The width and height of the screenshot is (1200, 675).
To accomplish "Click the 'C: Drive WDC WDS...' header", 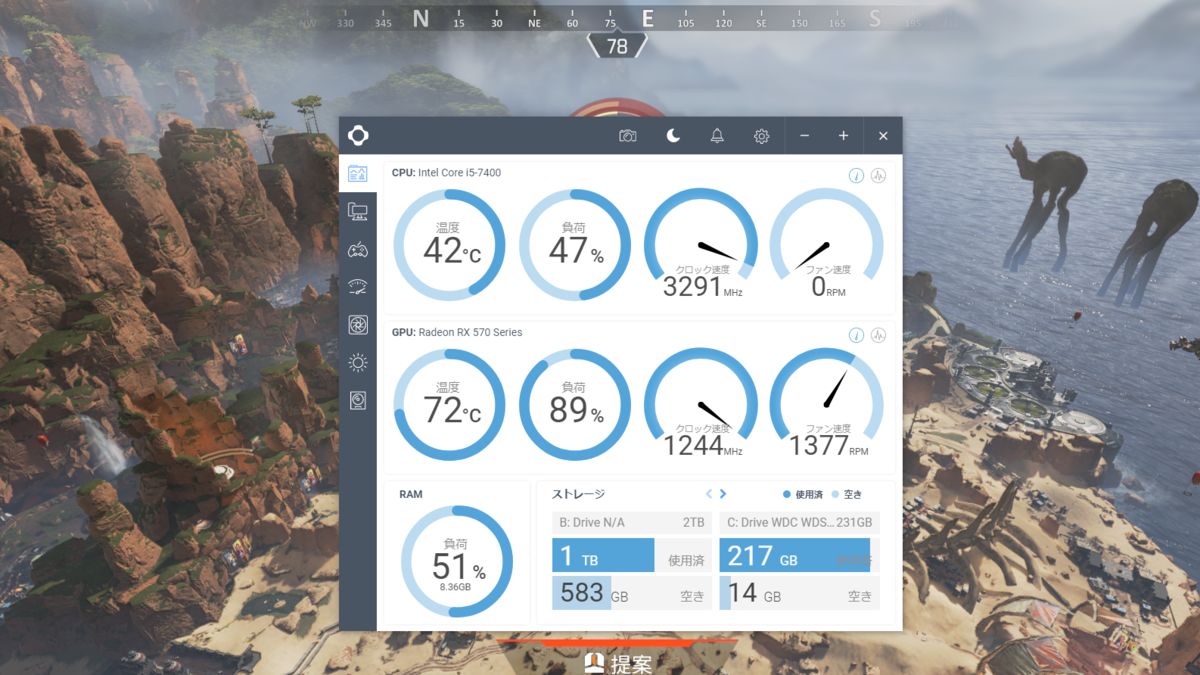I will coord(799,522).
